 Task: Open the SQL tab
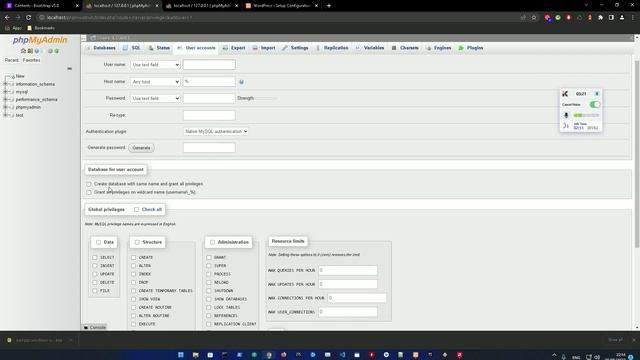pyautogui.click(x=132, y=48)
